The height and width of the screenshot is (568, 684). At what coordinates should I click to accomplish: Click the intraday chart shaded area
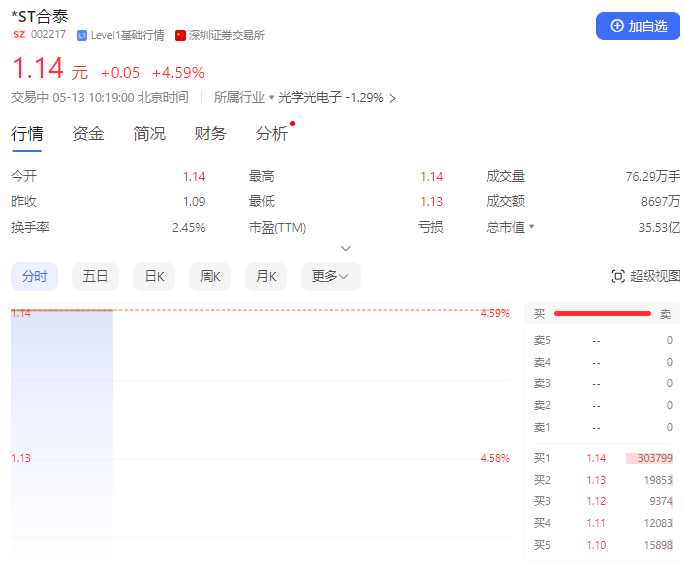click(62, 434)
